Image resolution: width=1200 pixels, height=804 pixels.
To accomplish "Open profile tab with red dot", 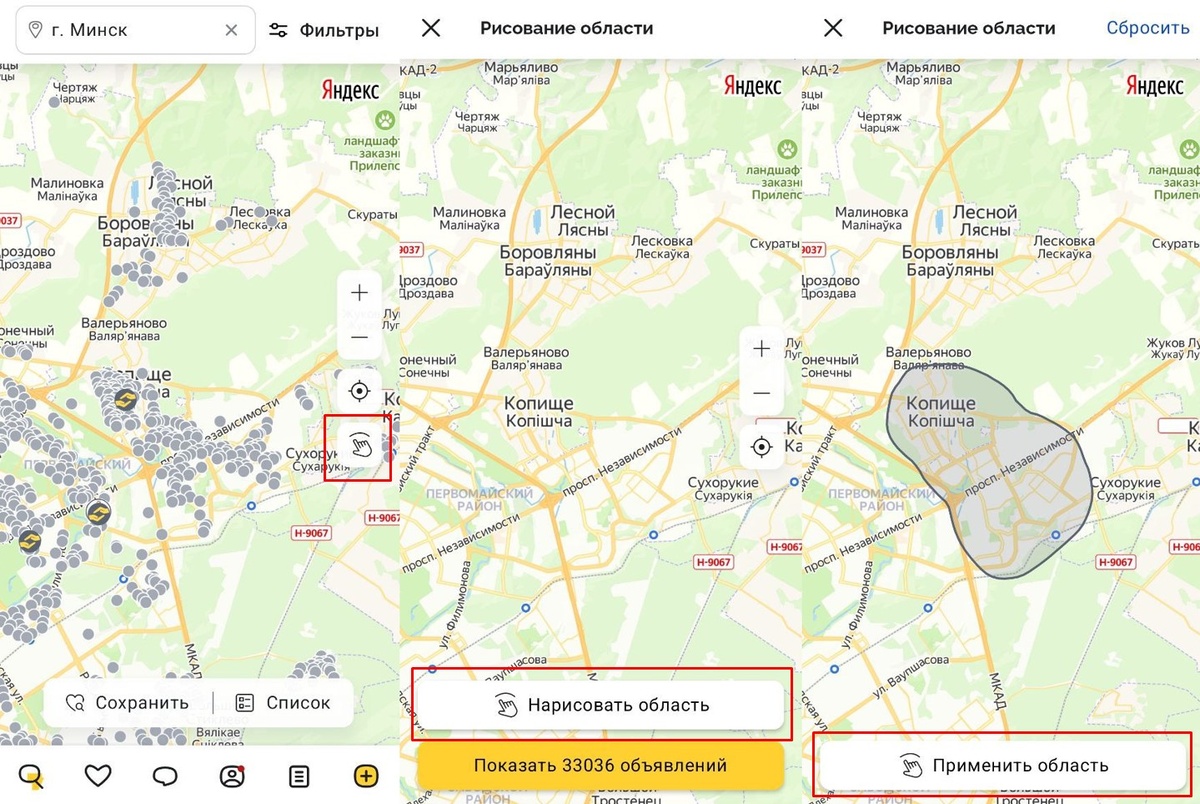I will (232, 776).
